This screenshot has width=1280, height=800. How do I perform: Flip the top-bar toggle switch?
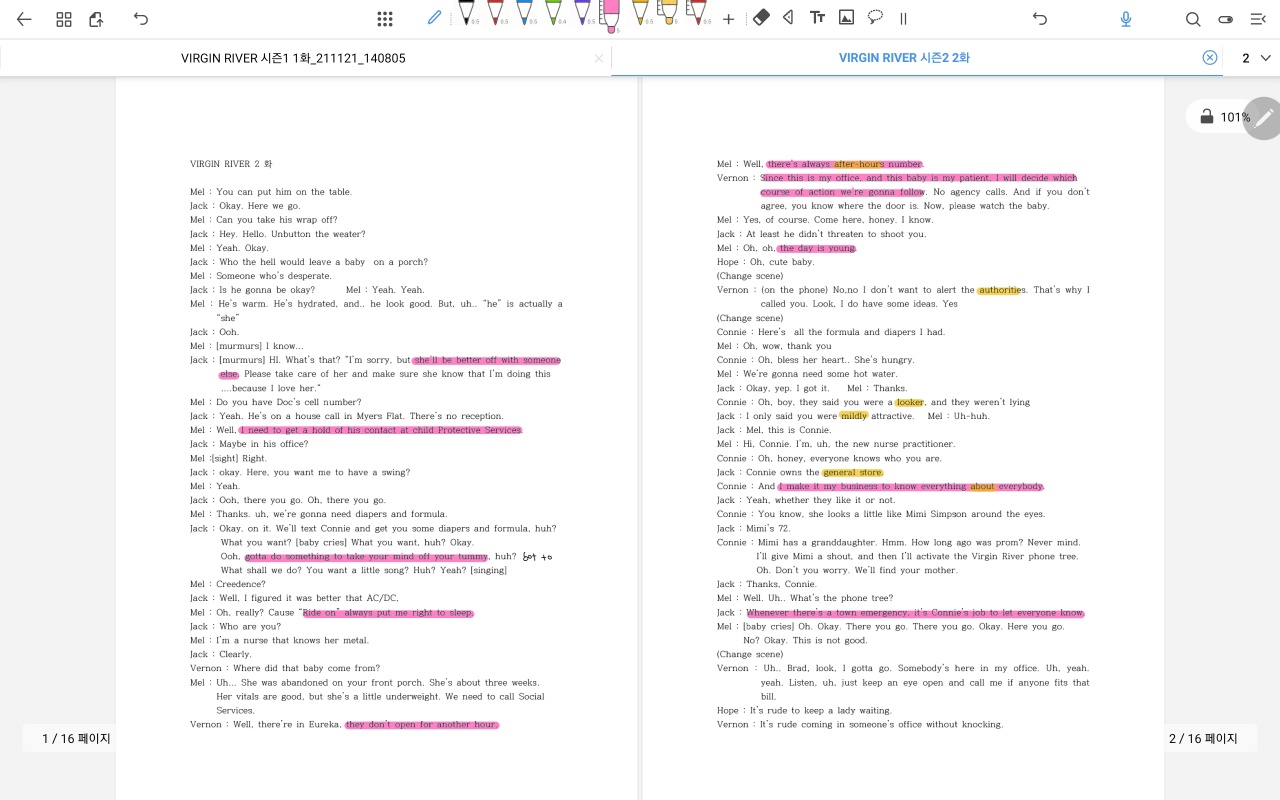1226,19
